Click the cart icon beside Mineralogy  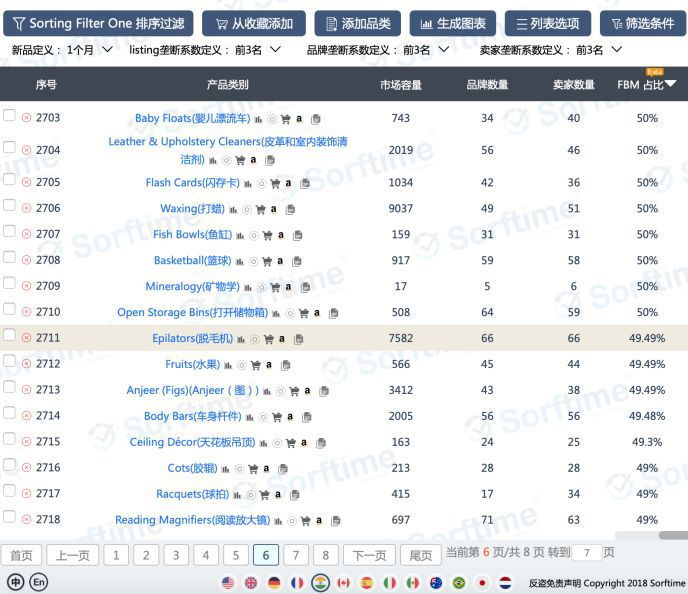(275, 287)
